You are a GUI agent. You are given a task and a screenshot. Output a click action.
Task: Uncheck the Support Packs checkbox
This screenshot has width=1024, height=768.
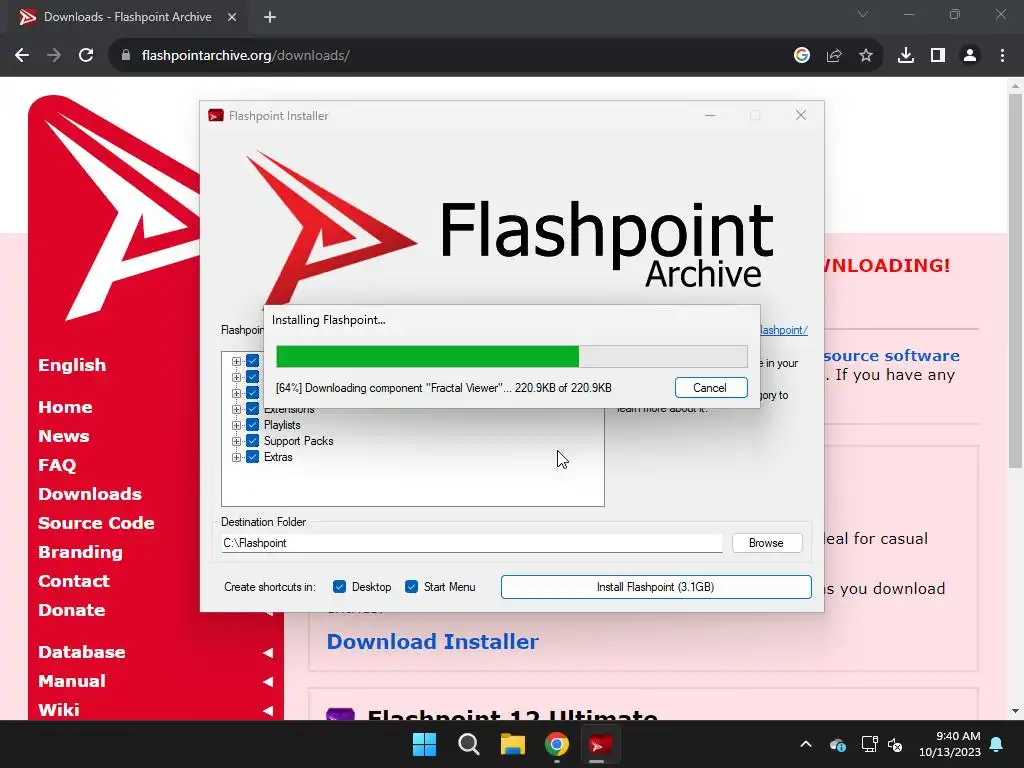pyautogui.click(x=253, y=441)
